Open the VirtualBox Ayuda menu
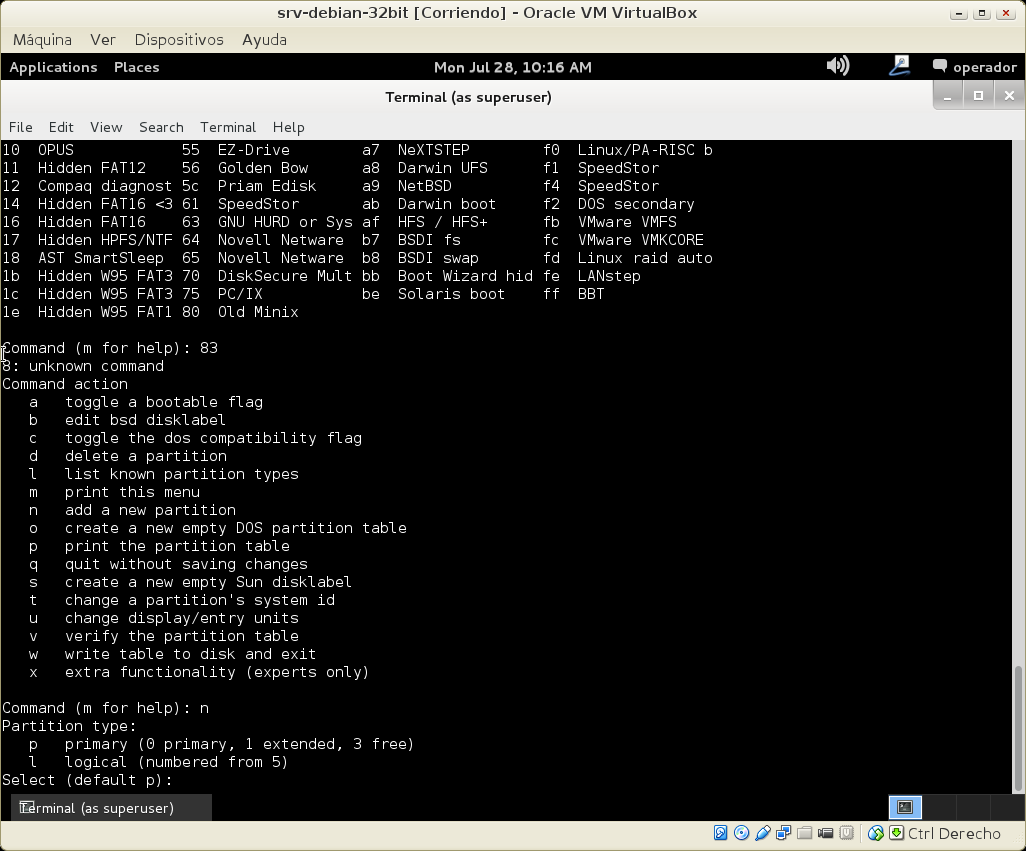This screenshot has height=851, width=1026. [264, 39]
